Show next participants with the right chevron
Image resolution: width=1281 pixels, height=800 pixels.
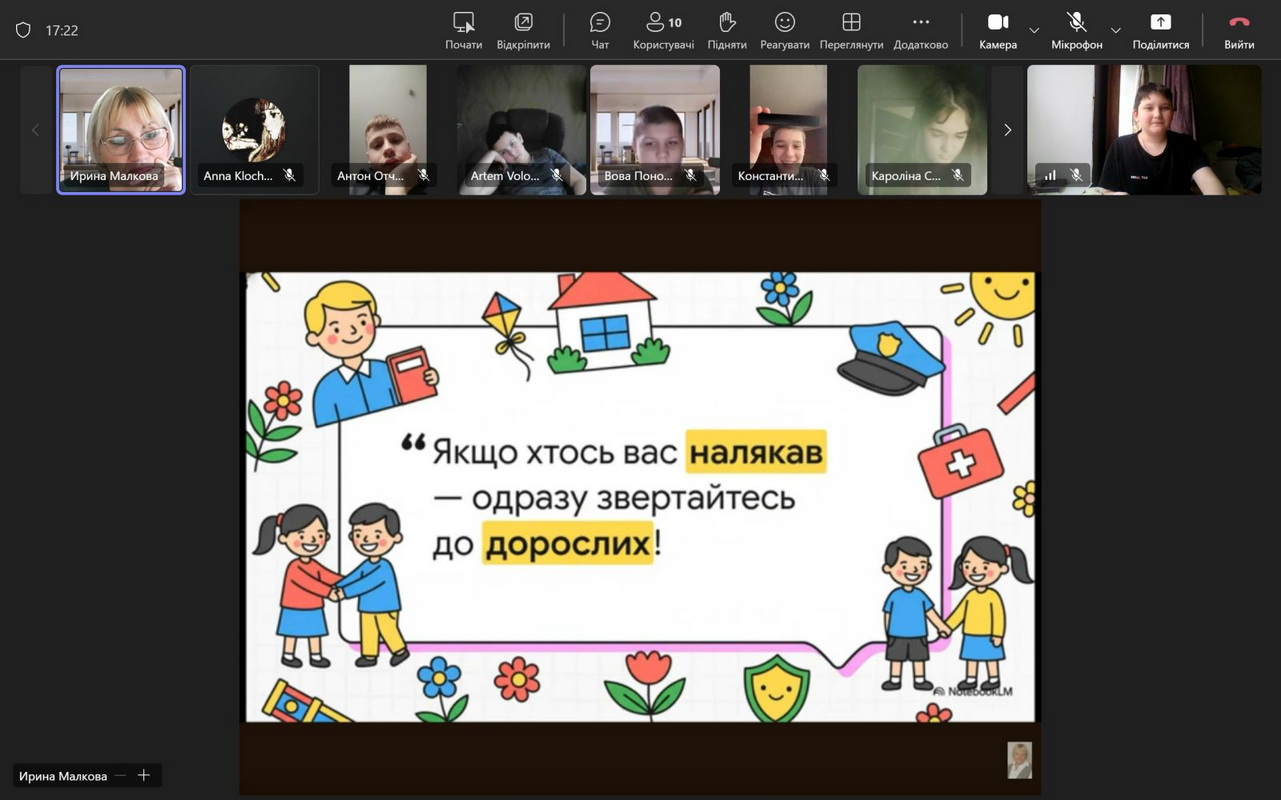pos(1007,130)
